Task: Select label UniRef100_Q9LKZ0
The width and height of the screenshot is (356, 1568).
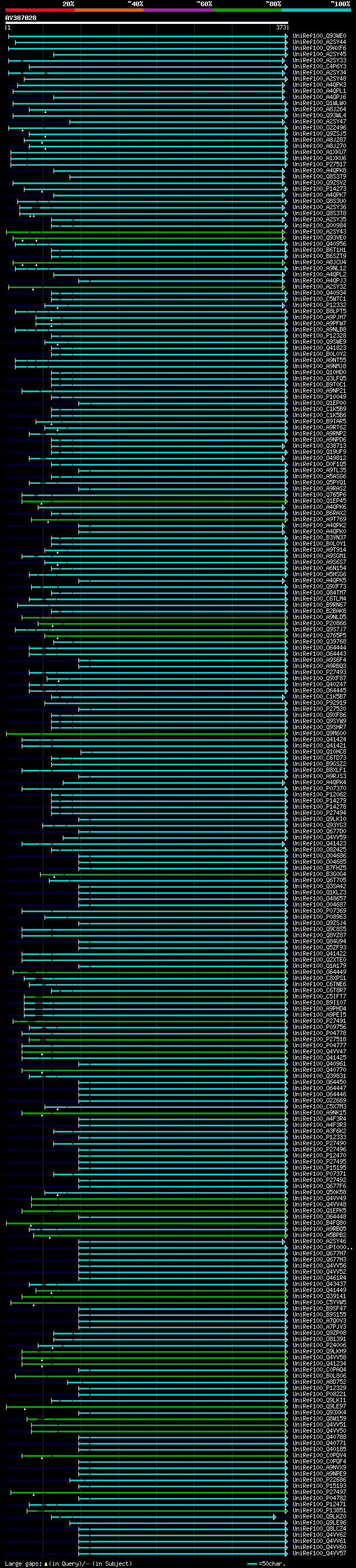Action: (x=319, y=1517)
